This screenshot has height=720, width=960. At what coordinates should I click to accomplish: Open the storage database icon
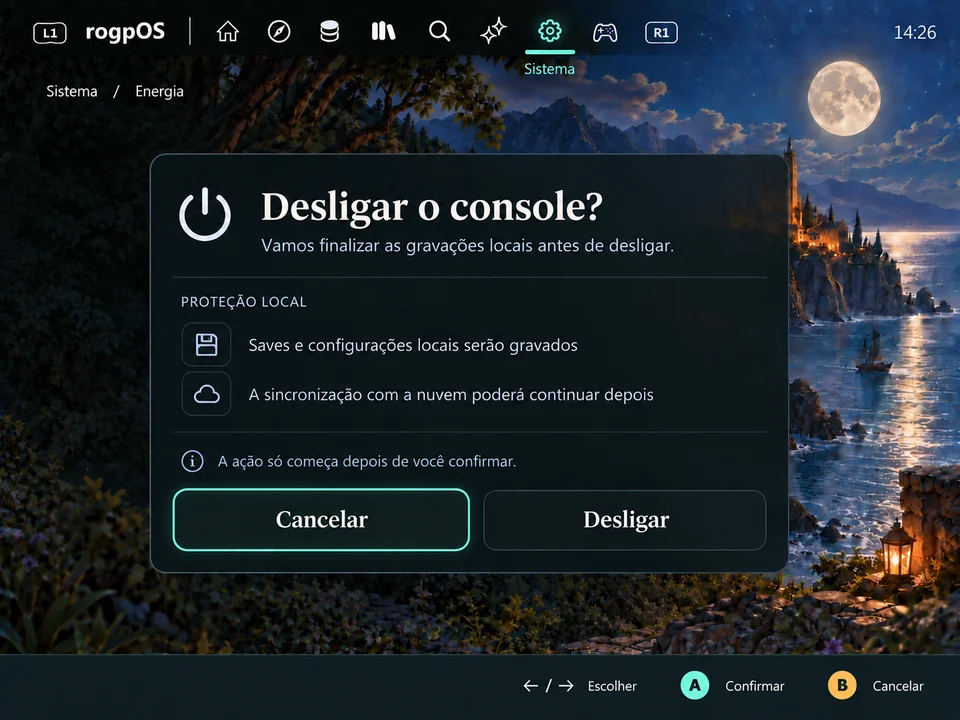click(x=329, y=31)
